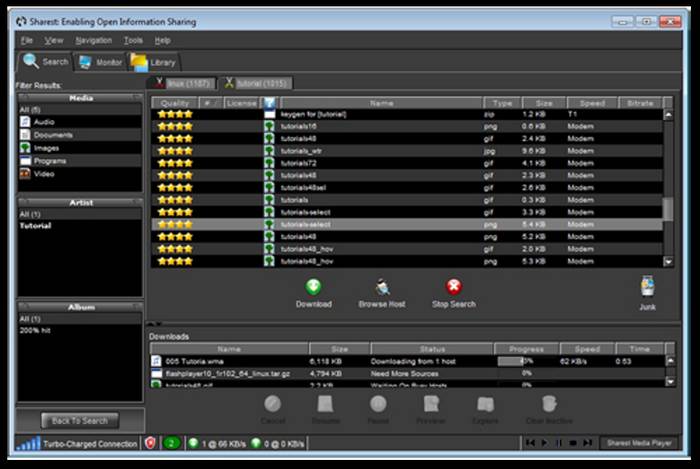The height and width of the screenshot is (469, 700).
Task: Select the 'tutorials72' gif result
Action: pyautogui.click(x=407, y=163)
